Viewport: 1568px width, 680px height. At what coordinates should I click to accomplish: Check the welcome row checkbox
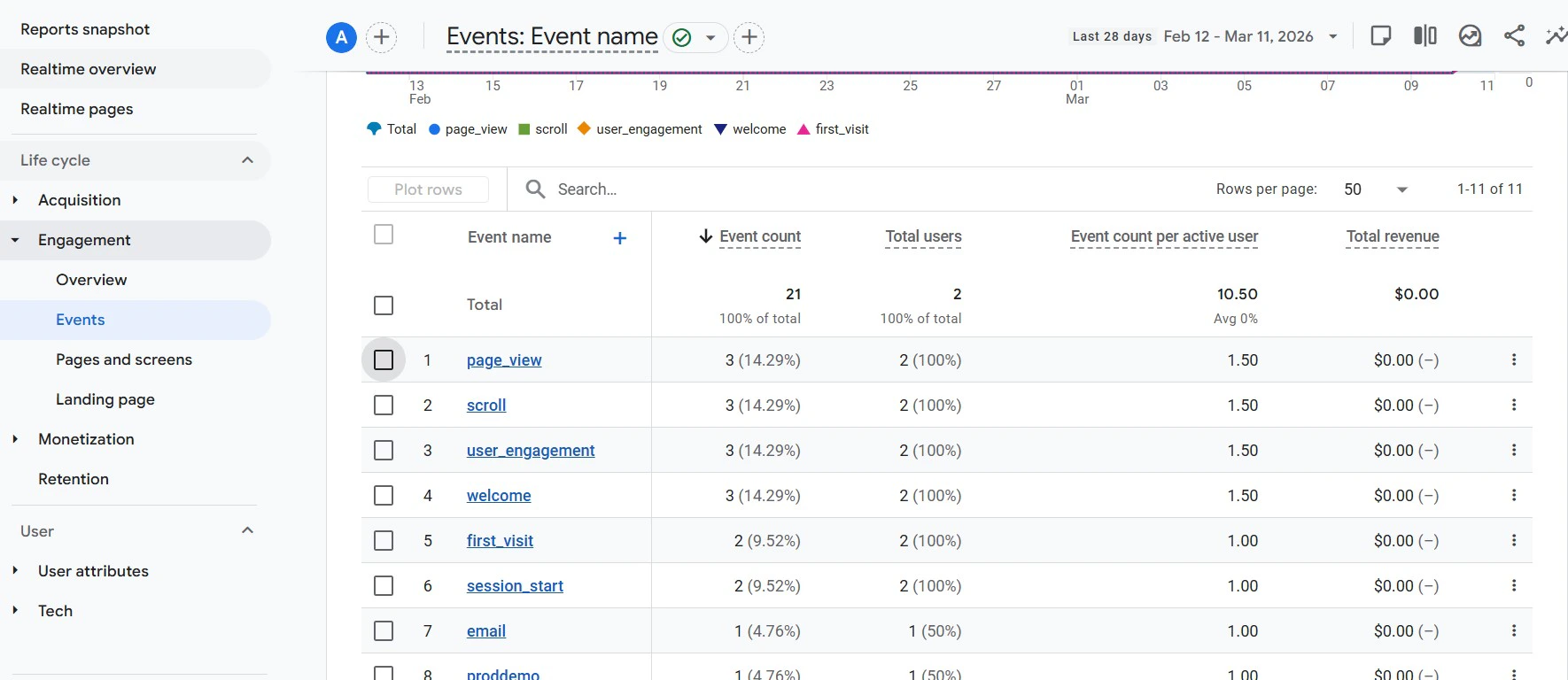tap(384, 495)
